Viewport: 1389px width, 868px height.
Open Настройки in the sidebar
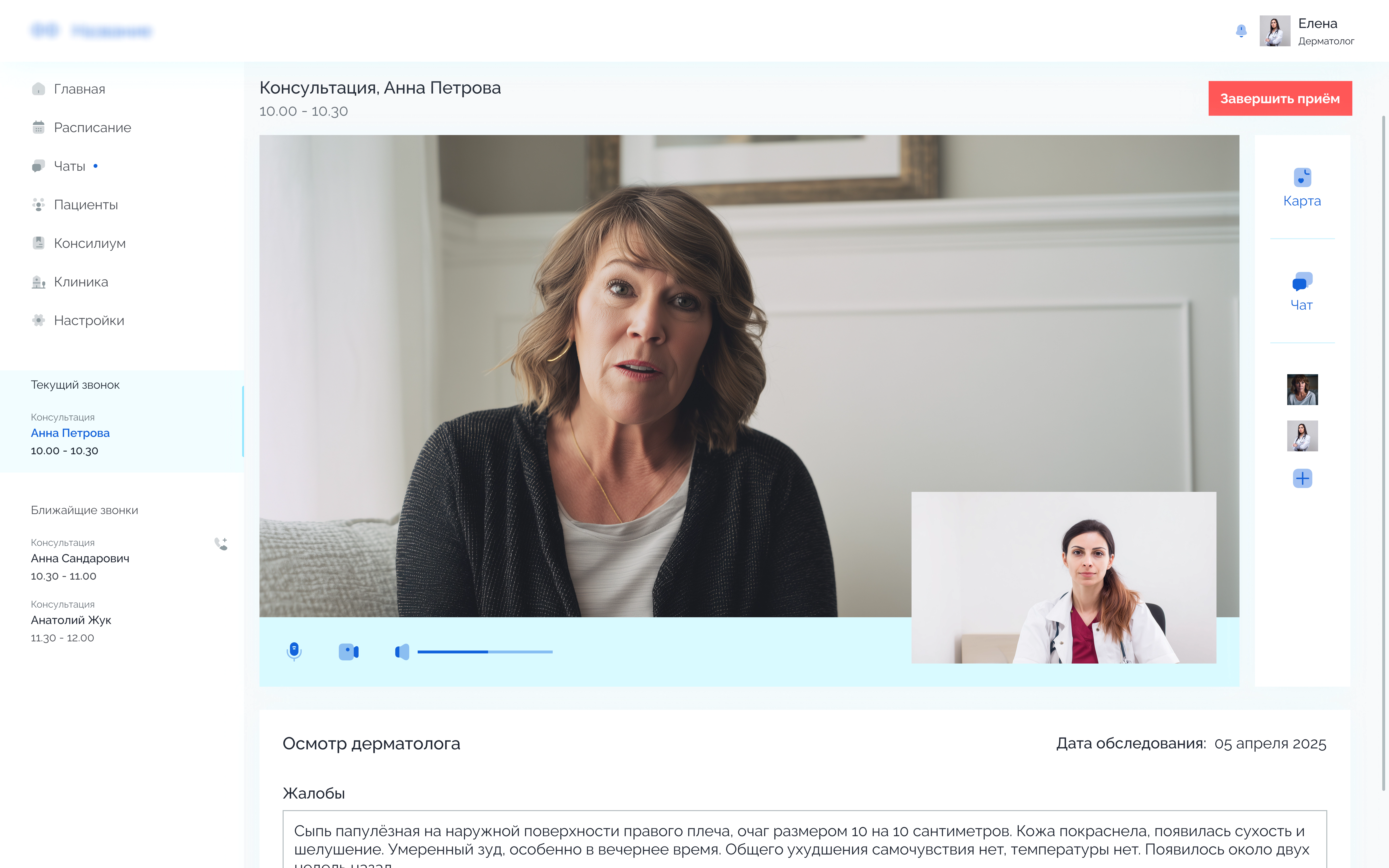[x=89, y=320]
